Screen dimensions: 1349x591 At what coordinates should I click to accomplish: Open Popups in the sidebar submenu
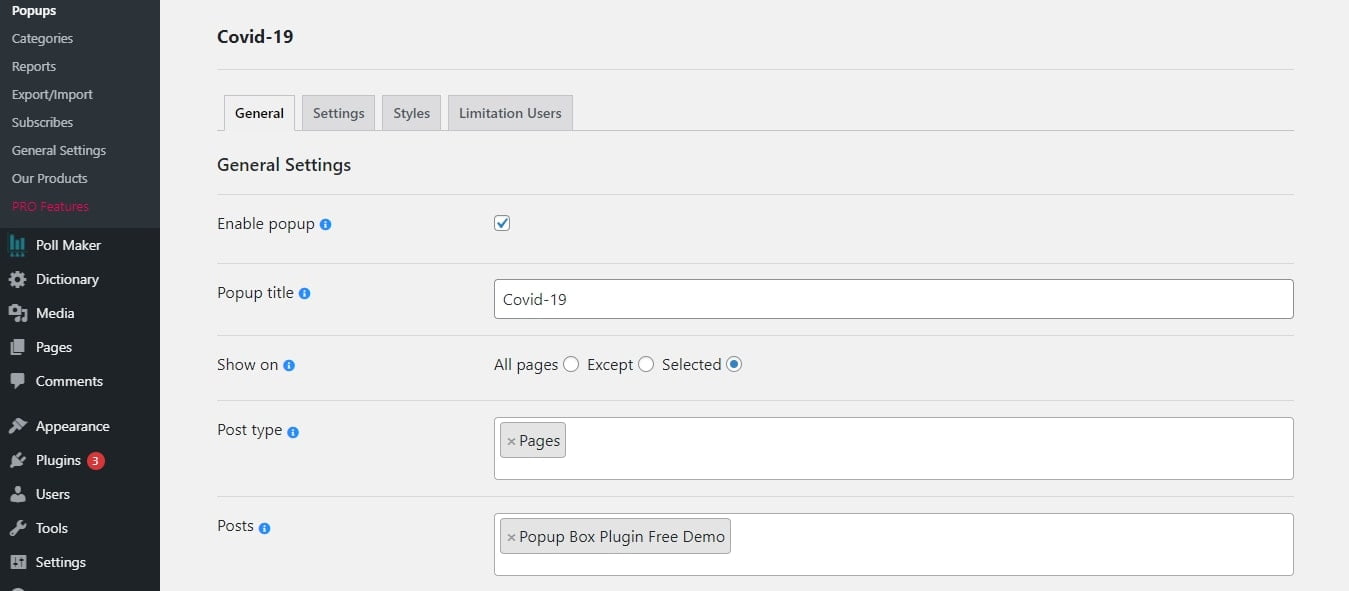[34, 10]
